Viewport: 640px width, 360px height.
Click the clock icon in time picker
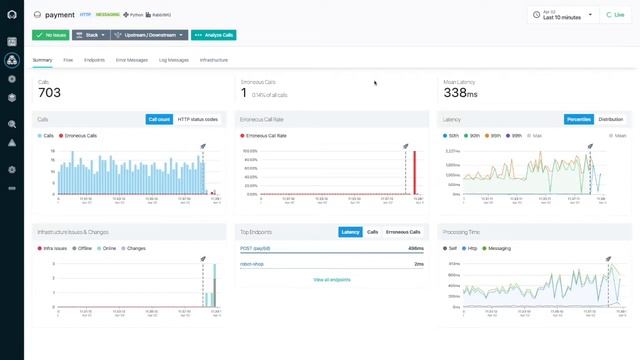pyautogui.click(x=536, y=15)
